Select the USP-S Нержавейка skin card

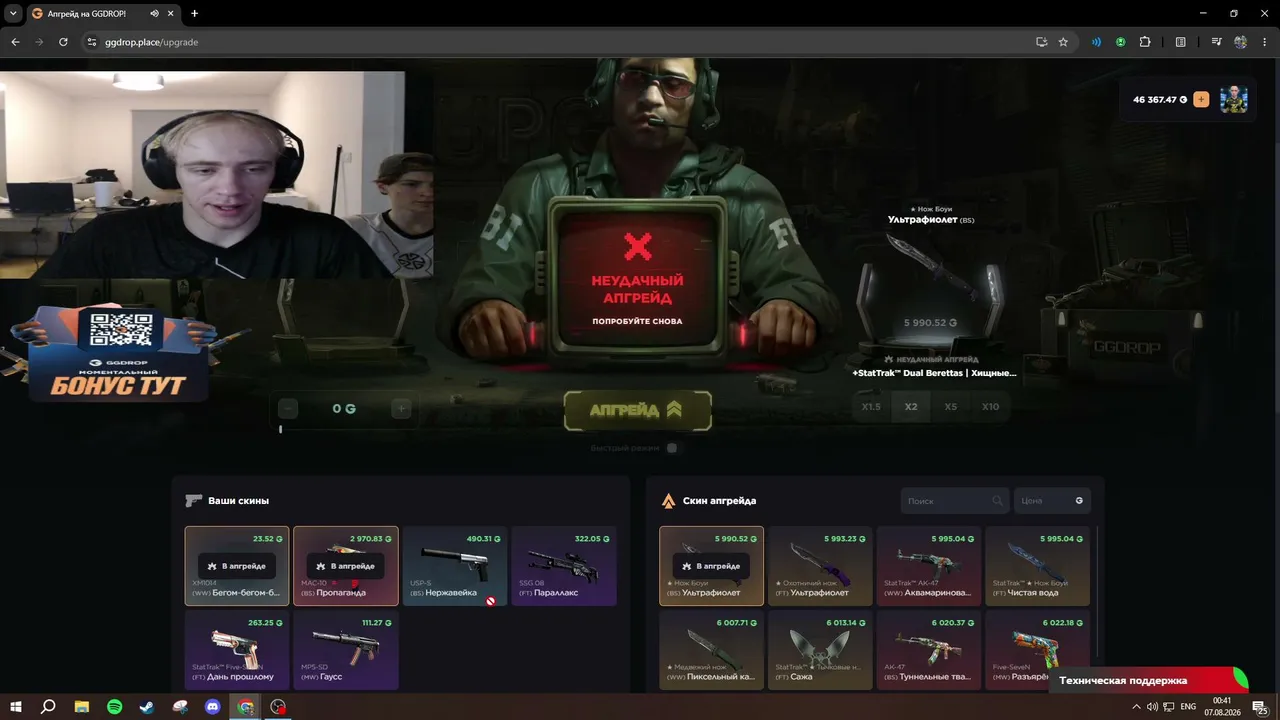click(x=455, y=566)
